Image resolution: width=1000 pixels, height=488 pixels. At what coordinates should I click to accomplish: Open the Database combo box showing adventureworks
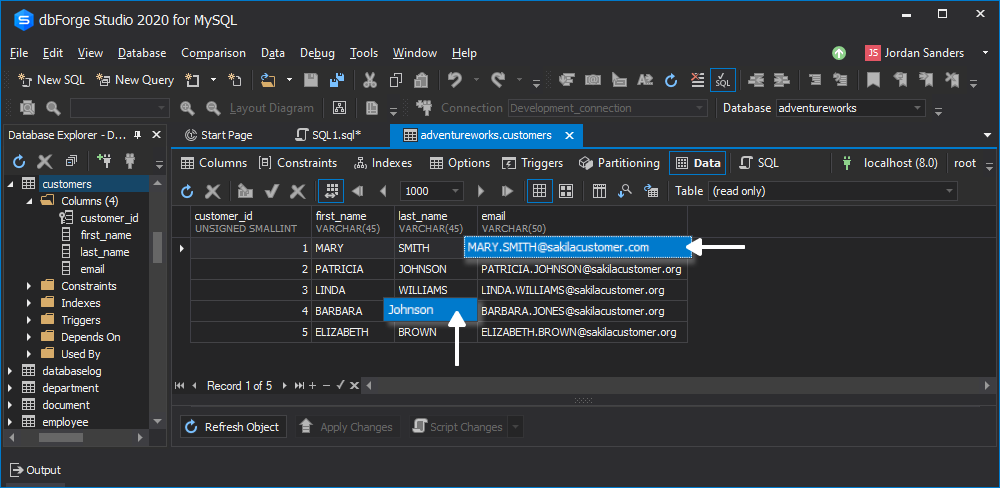pos(851,108)
